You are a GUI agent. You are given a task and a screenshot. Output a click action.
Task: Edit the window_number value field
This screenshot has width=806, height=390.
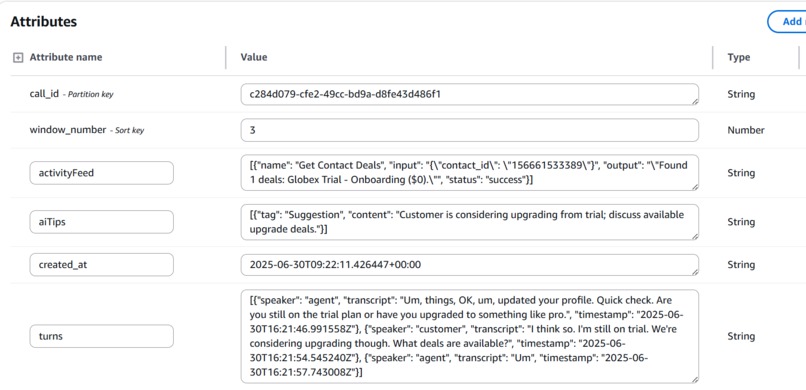pyautogui.click(x=469, y=130)
